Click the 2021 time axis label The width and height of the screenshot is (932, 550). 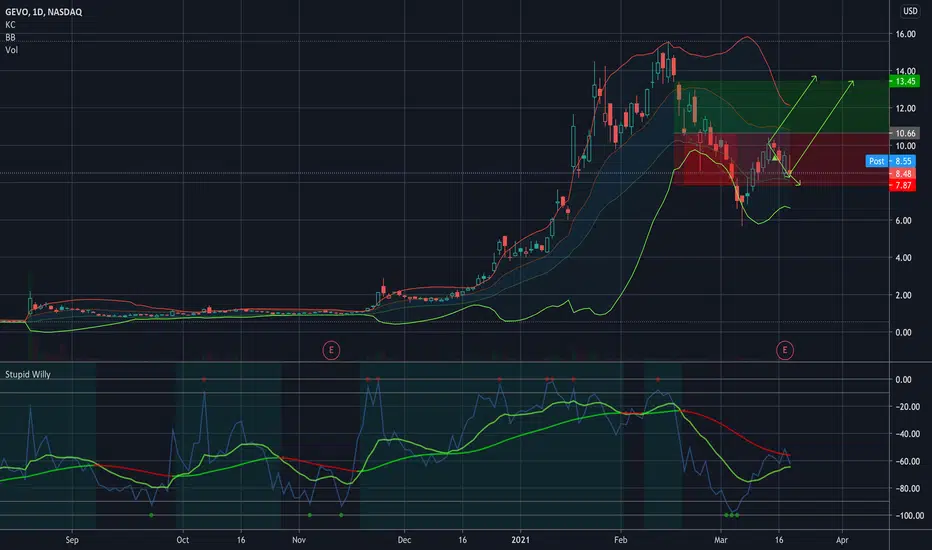tap(520, 540)
